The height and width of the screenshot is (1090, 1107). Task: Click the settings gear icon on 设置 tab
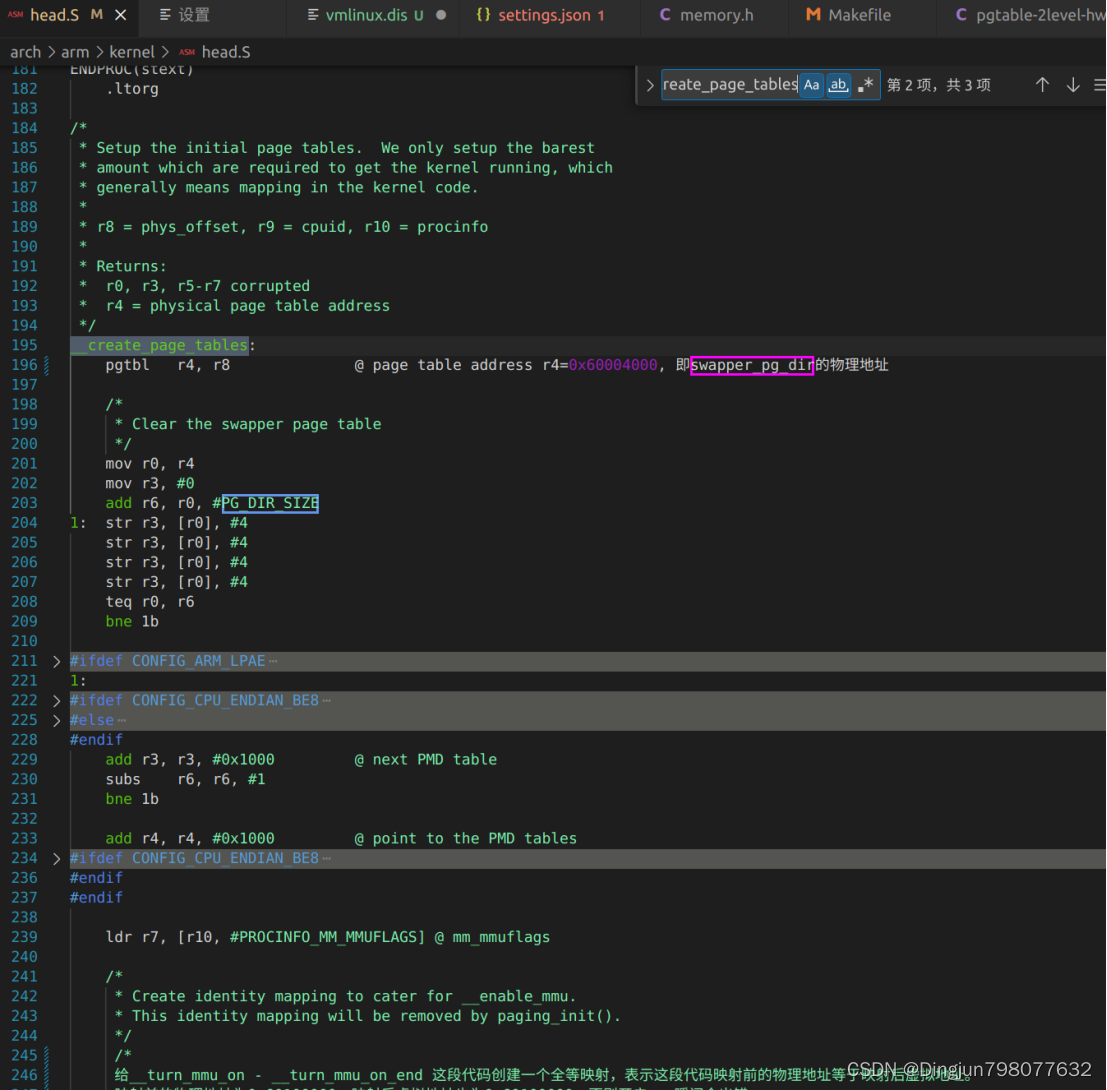162,14
